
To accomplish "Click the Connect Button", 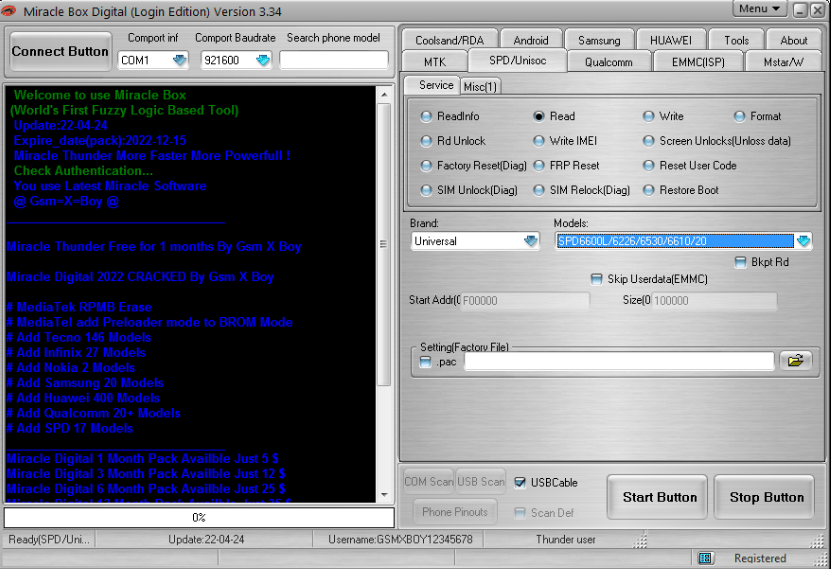I will coord(60,51).
